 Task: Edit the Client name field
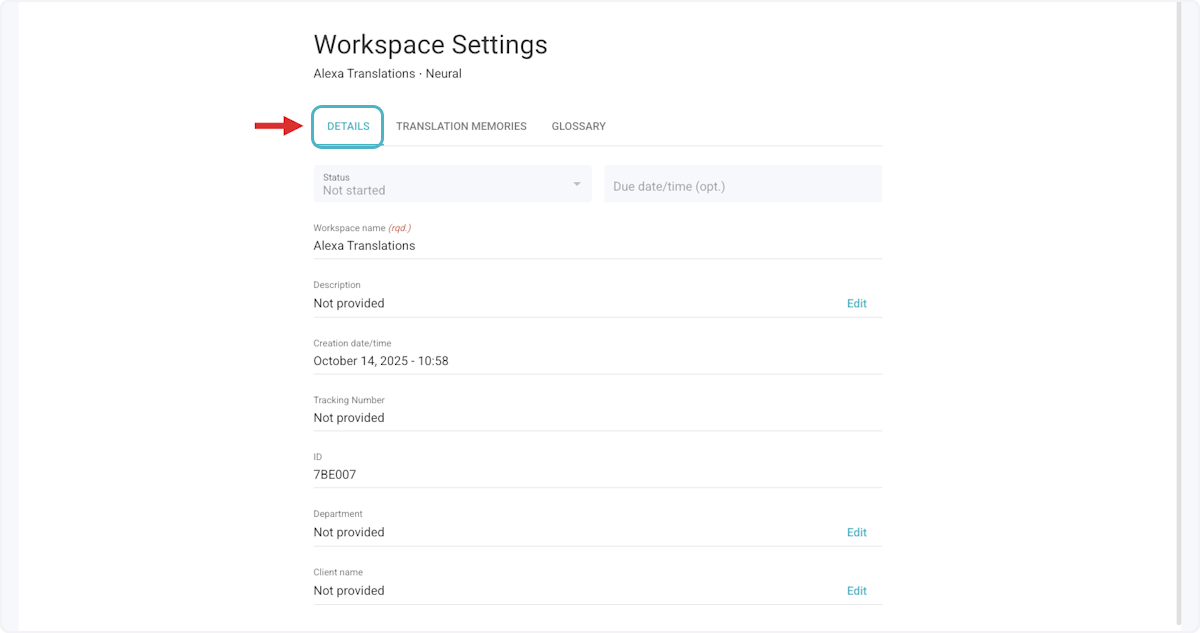pos(856,591)
